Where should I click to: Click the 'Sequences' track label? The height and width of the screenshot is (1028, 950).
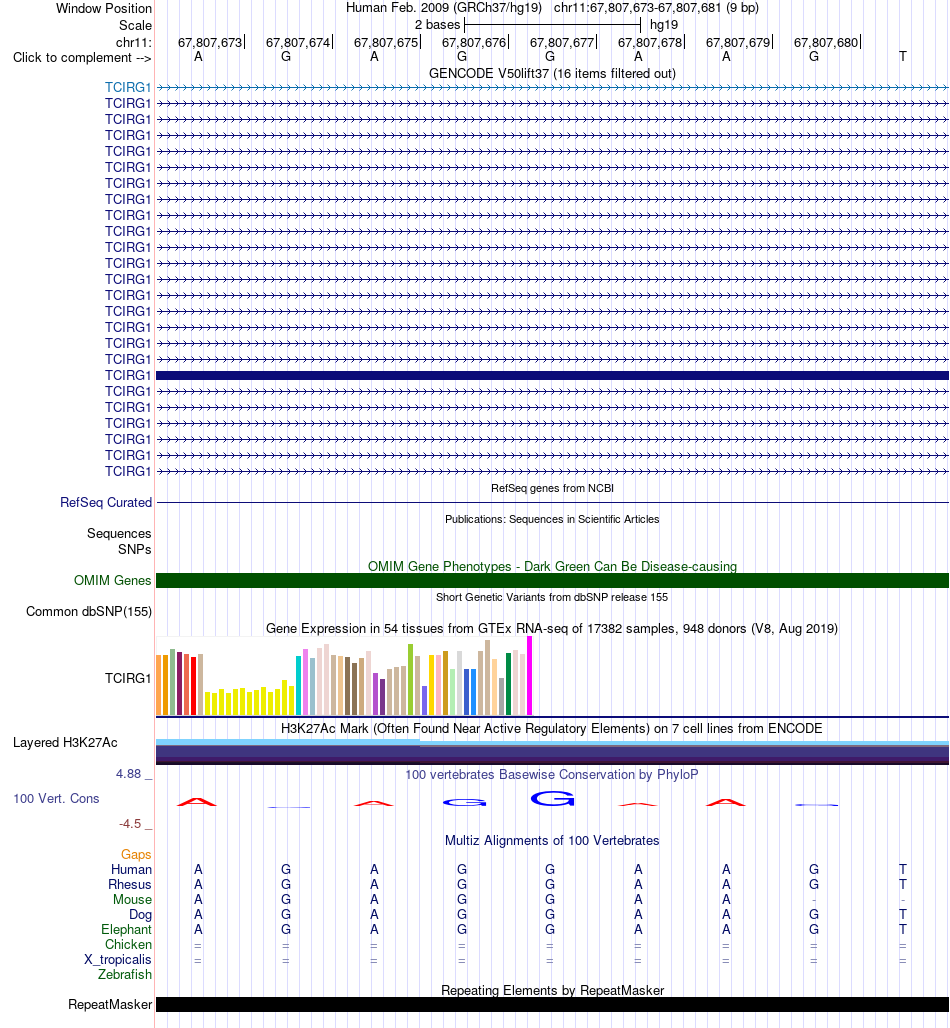tap(119, 534)
